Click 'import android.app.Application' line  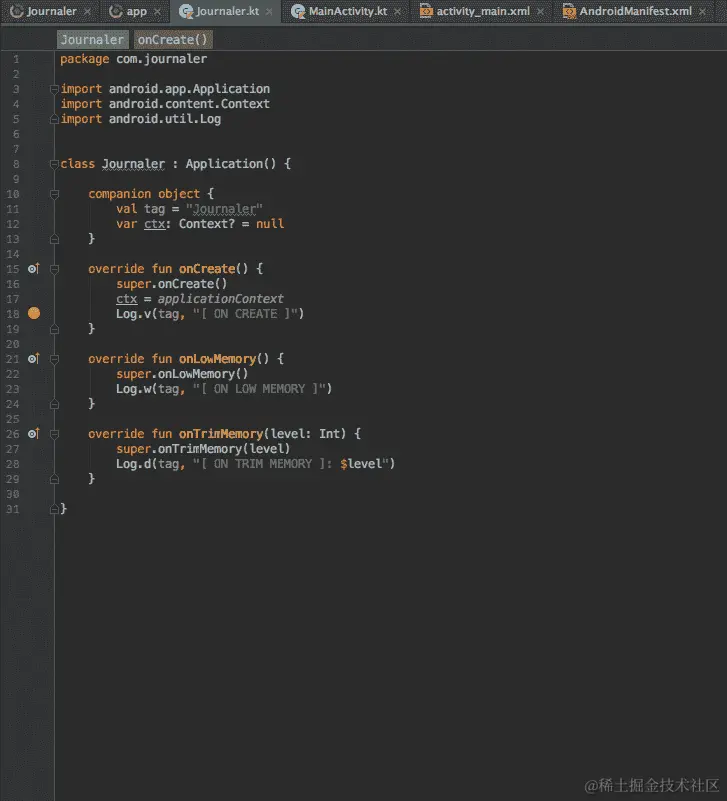165,89
